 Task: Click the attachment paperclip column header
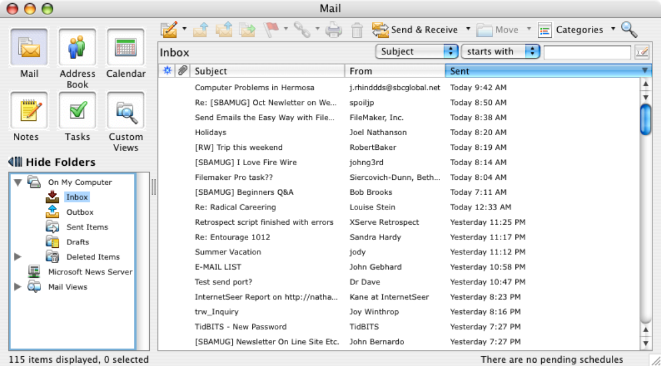tap(182, 71)
